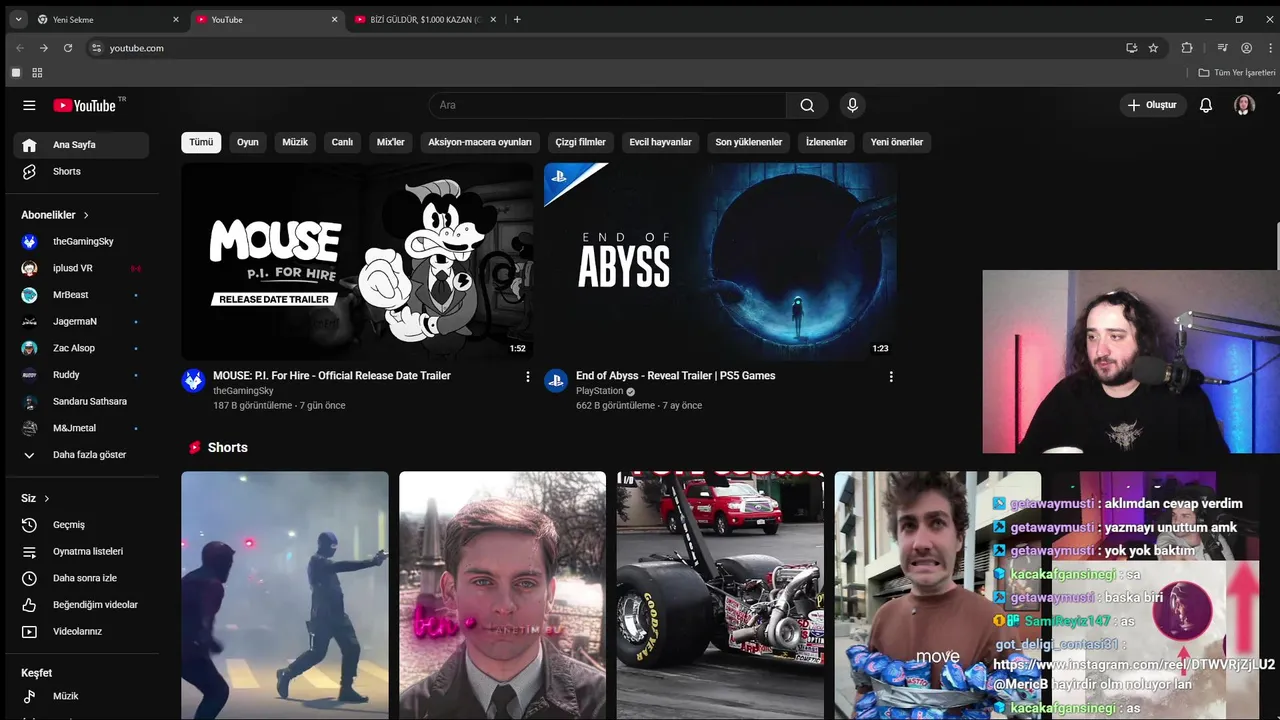Open a new browser tab
The width and height of the screenshot is (1280, 720).
(x=517, y=19)
